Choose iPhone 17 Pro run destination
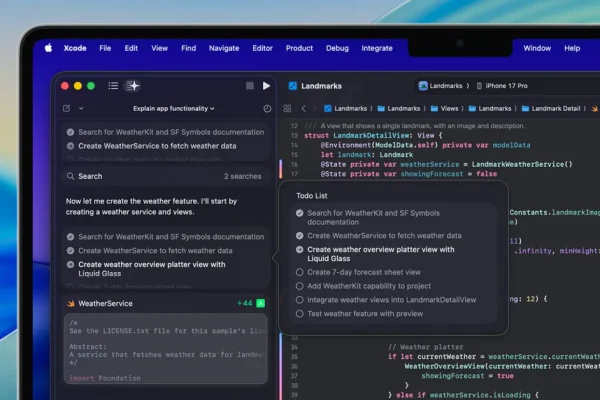Screen dimensions: 600x400 point(502,86)
